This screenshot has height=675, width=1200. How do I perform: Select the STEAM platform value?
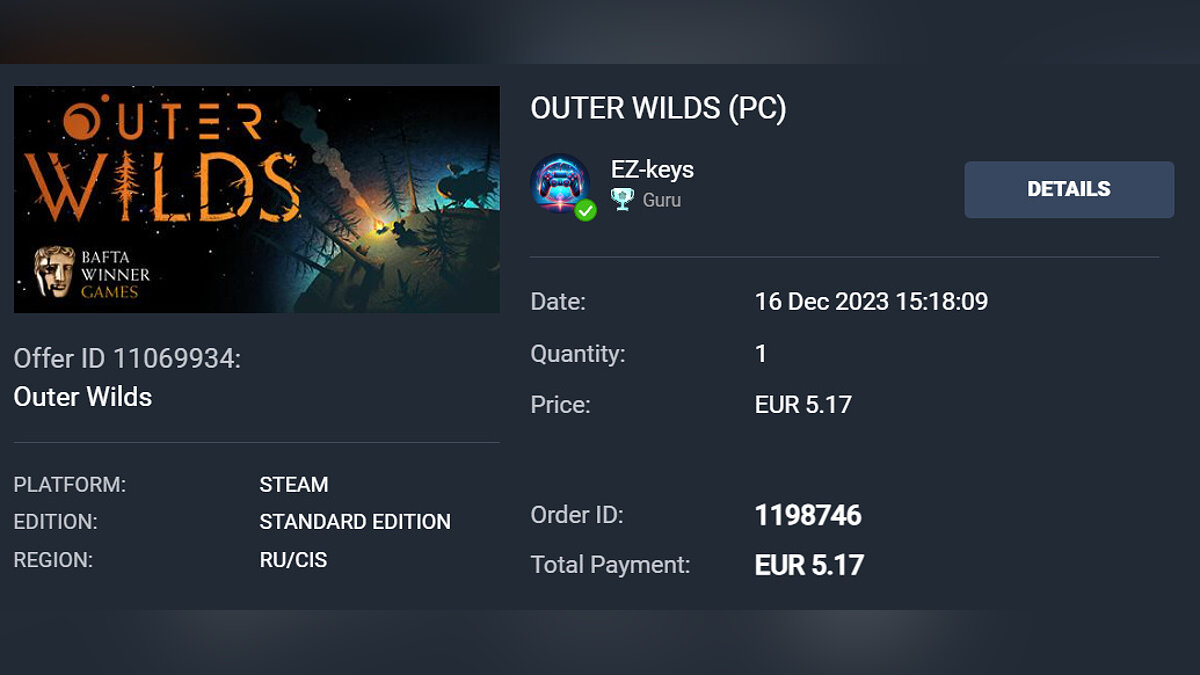[x=294, y=485]
